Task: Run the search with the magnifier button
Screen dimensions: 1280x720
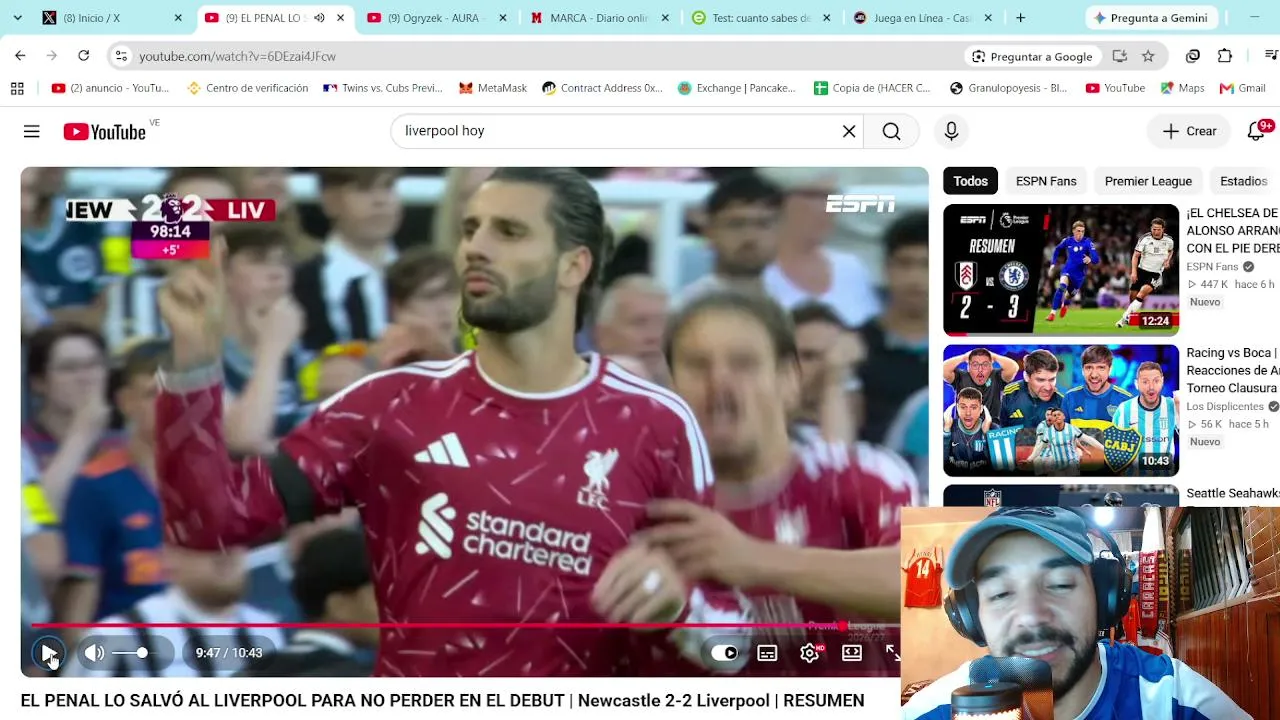Action: click(x=891, y=131)
